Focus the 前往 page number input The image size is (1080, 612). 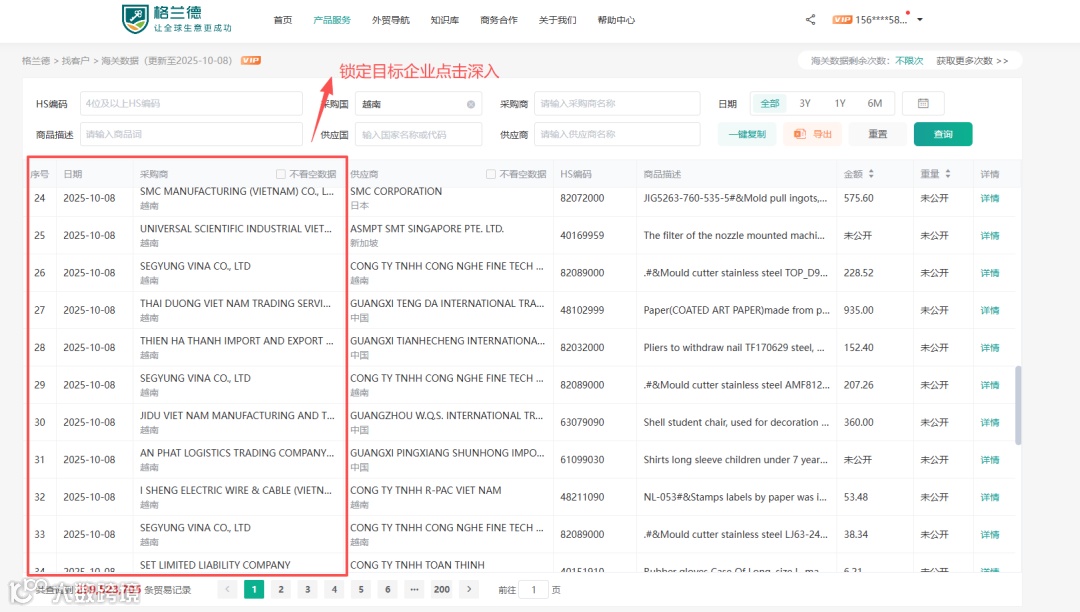pos(533,589)
